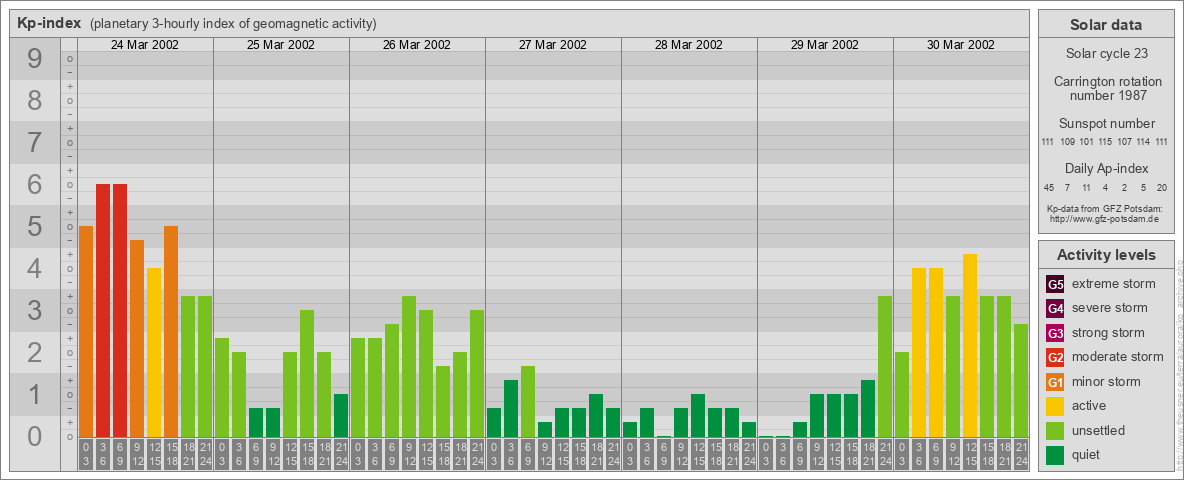Screen dimensions: 1184x480
Task: Select the G2 moderate storm legend icon
Action: (x=1055, y=357)
